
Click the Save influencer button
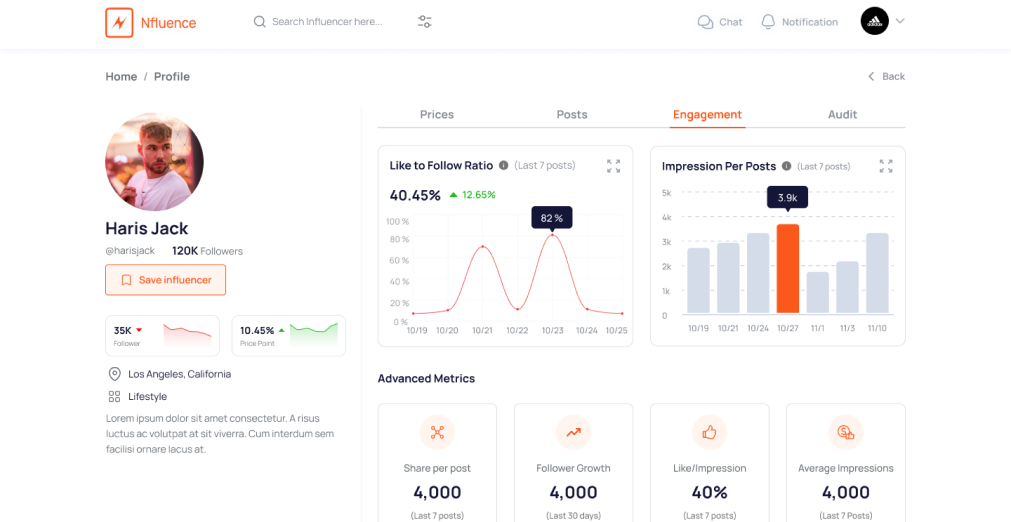click(165, 280)
